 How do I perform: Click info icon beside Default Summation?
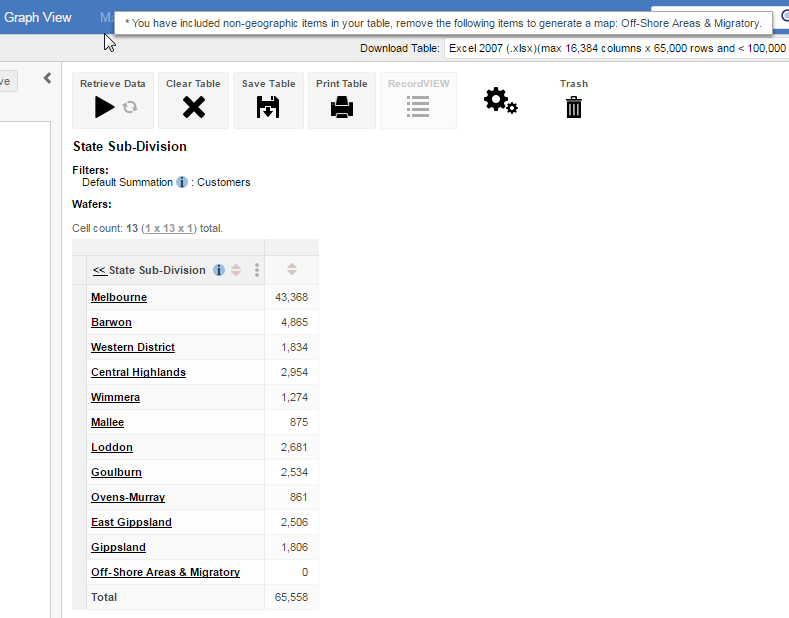coord(182,183)
